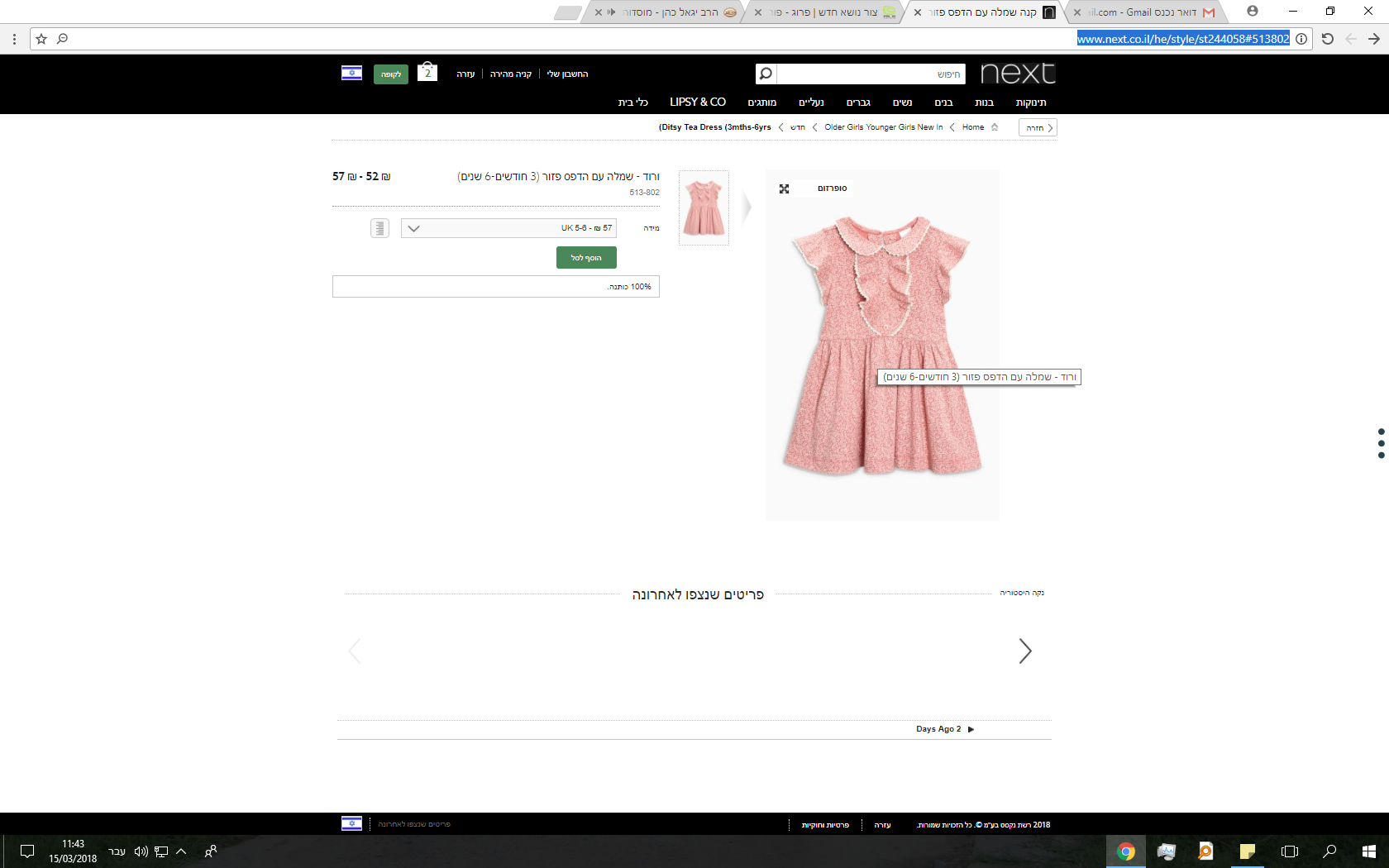1389x868 pixels.
Task: Click the volume speaker icon in system tray
Action: point(141,851)
